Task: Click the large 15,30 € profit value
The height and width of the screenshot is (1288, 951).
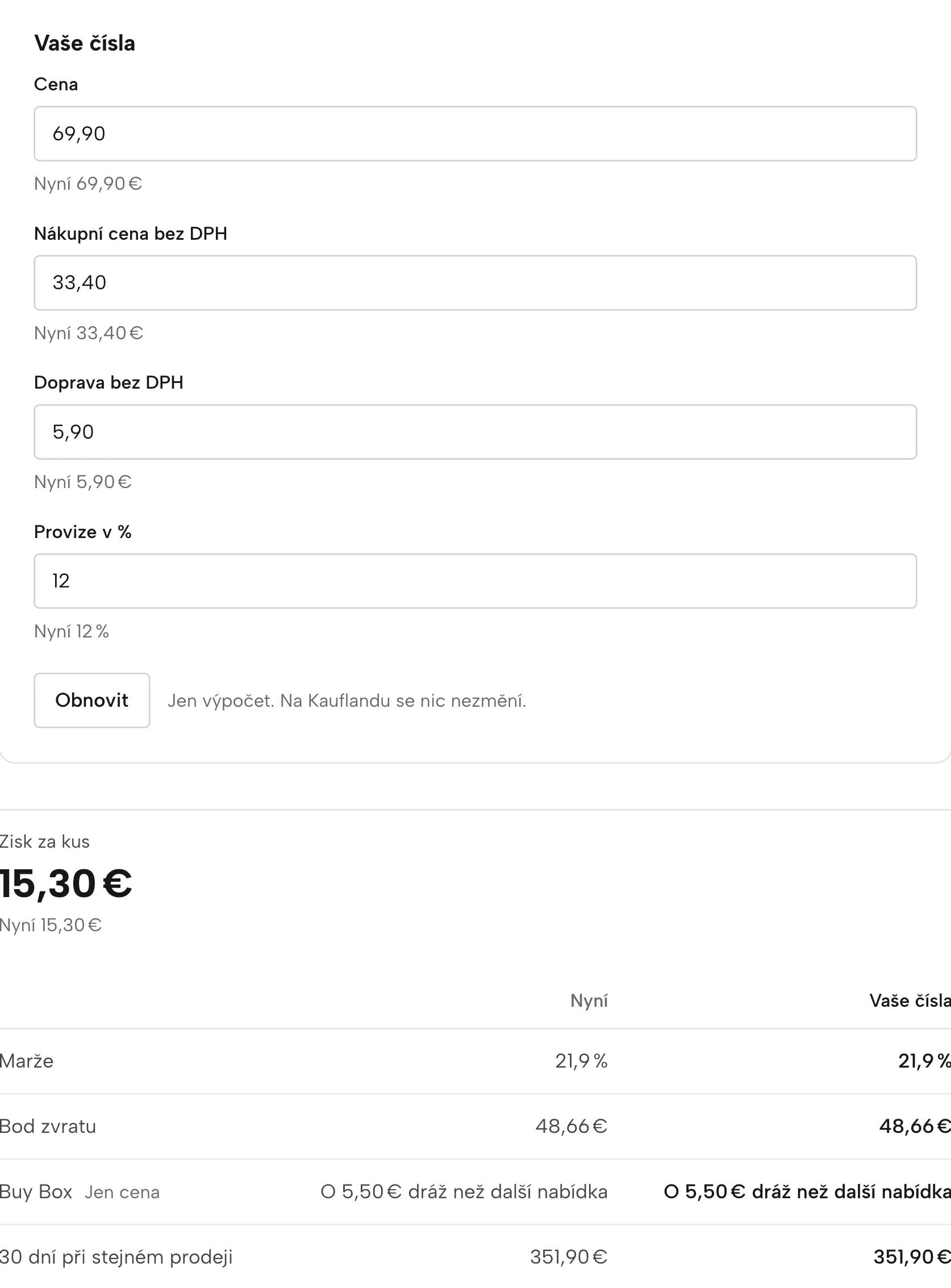Action: coord(66,883)
